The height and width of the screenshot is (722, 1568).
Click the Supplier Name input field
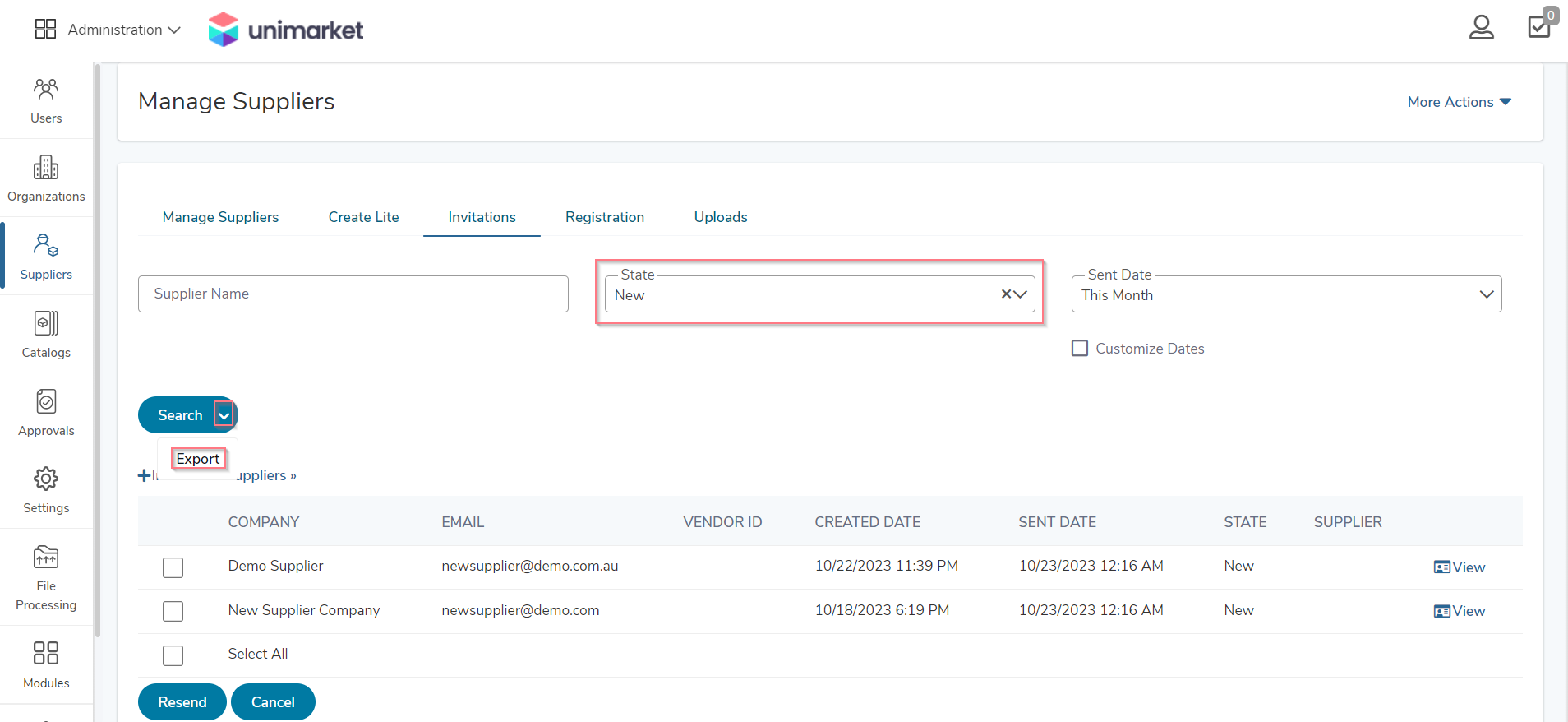353,294
